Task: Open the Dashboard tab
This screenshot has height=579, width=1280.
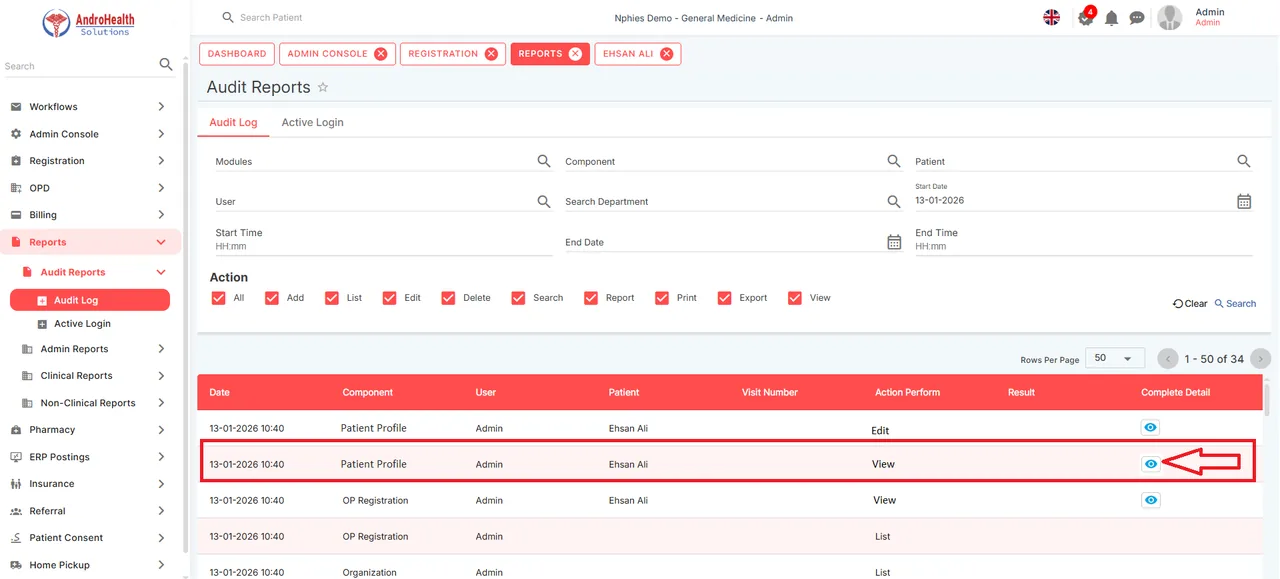Action: [x=237, y=54]
